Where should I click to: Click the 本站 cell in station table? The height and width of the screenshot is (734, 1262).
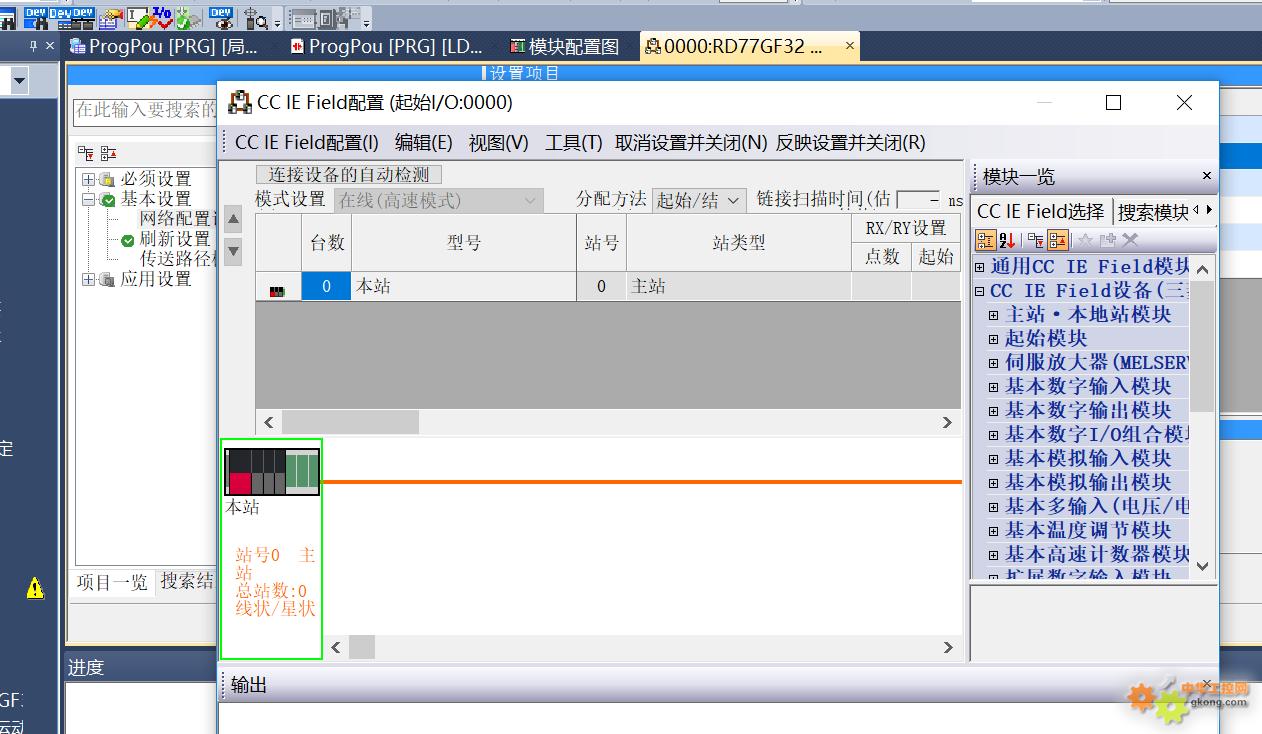click(464, 286)
